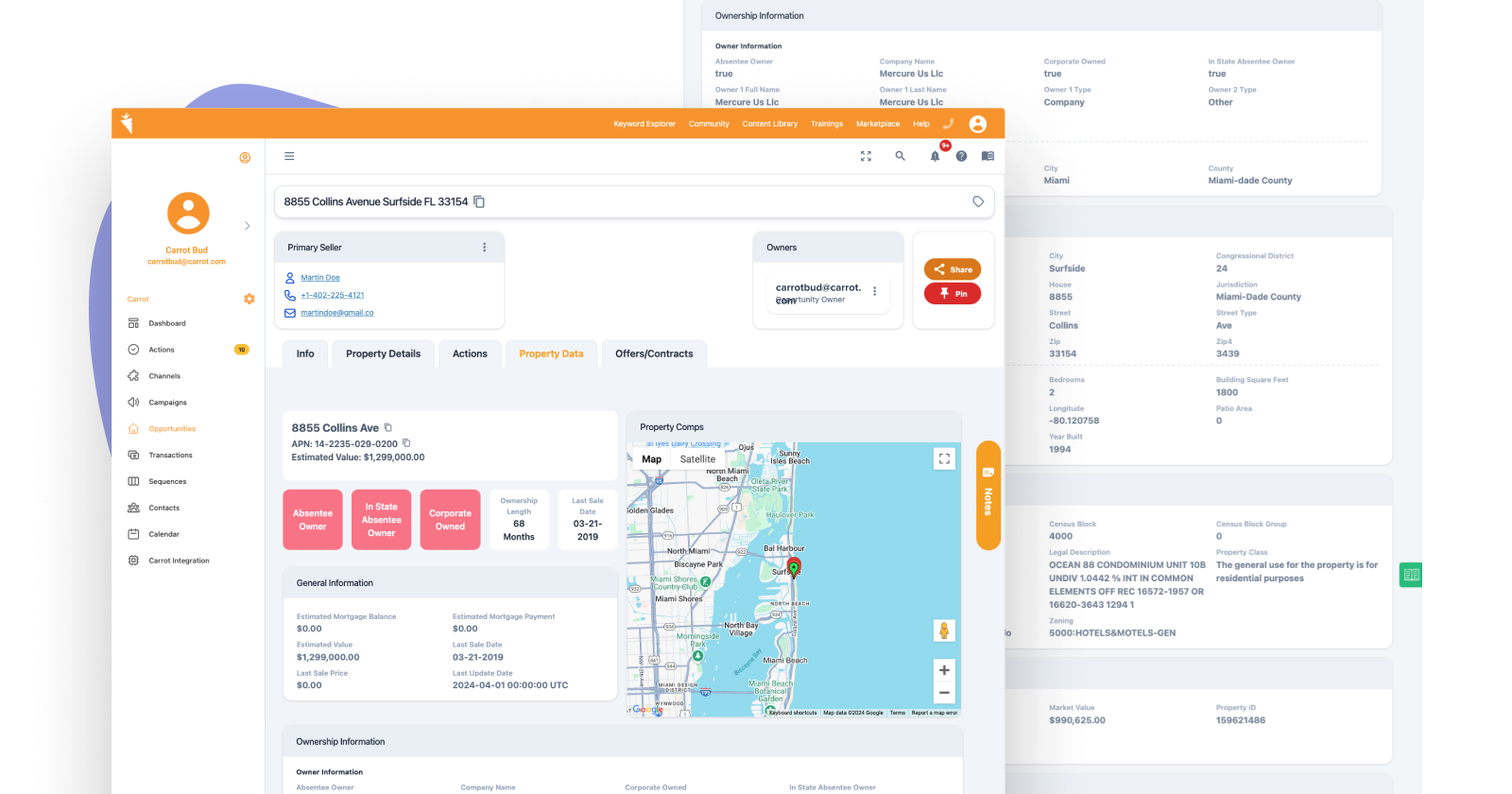Open notifications bell with 9+ badge

936,155
